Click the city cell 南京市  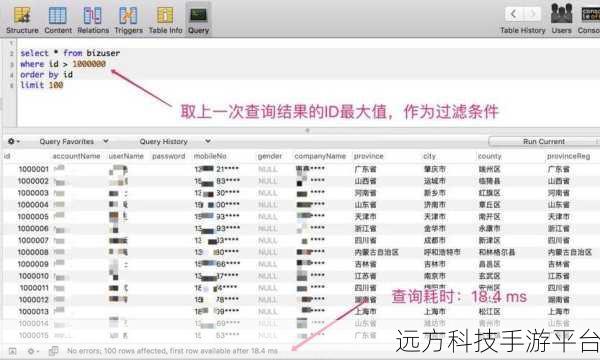tap(435, 276)
